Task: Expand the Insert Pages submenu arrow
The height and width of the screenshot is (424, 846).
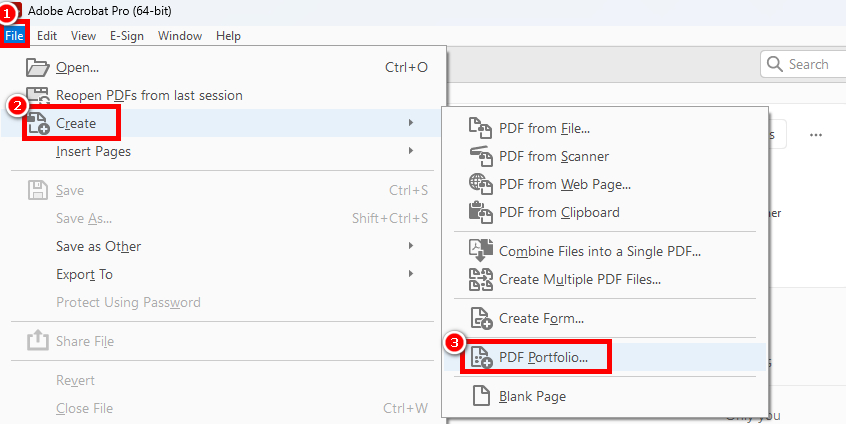Action: pos(411,151)
